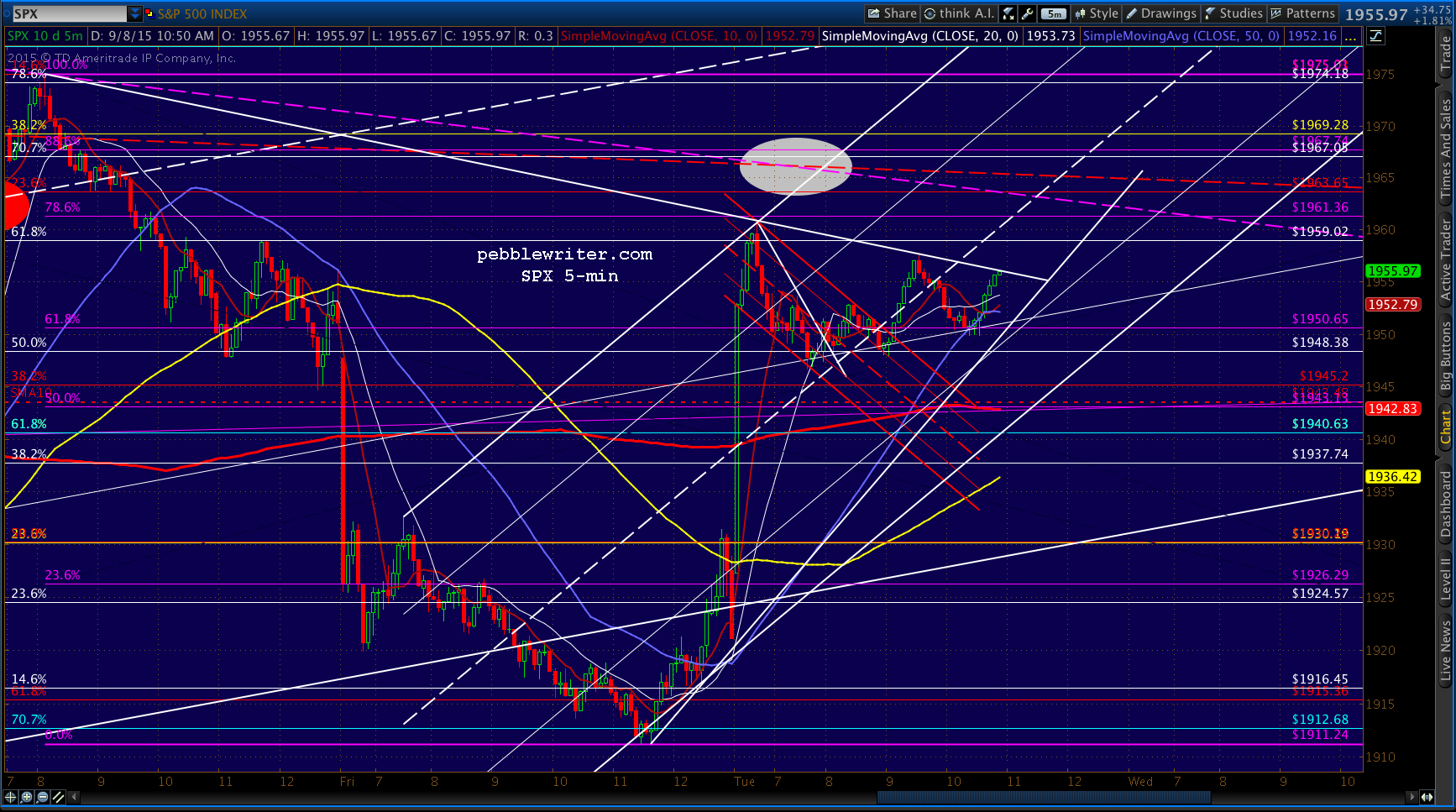The image size is (1456, 812).
Task: Click the gray ellipse drawing on chart
Action: pyautogui.click(x=795, y=166)
